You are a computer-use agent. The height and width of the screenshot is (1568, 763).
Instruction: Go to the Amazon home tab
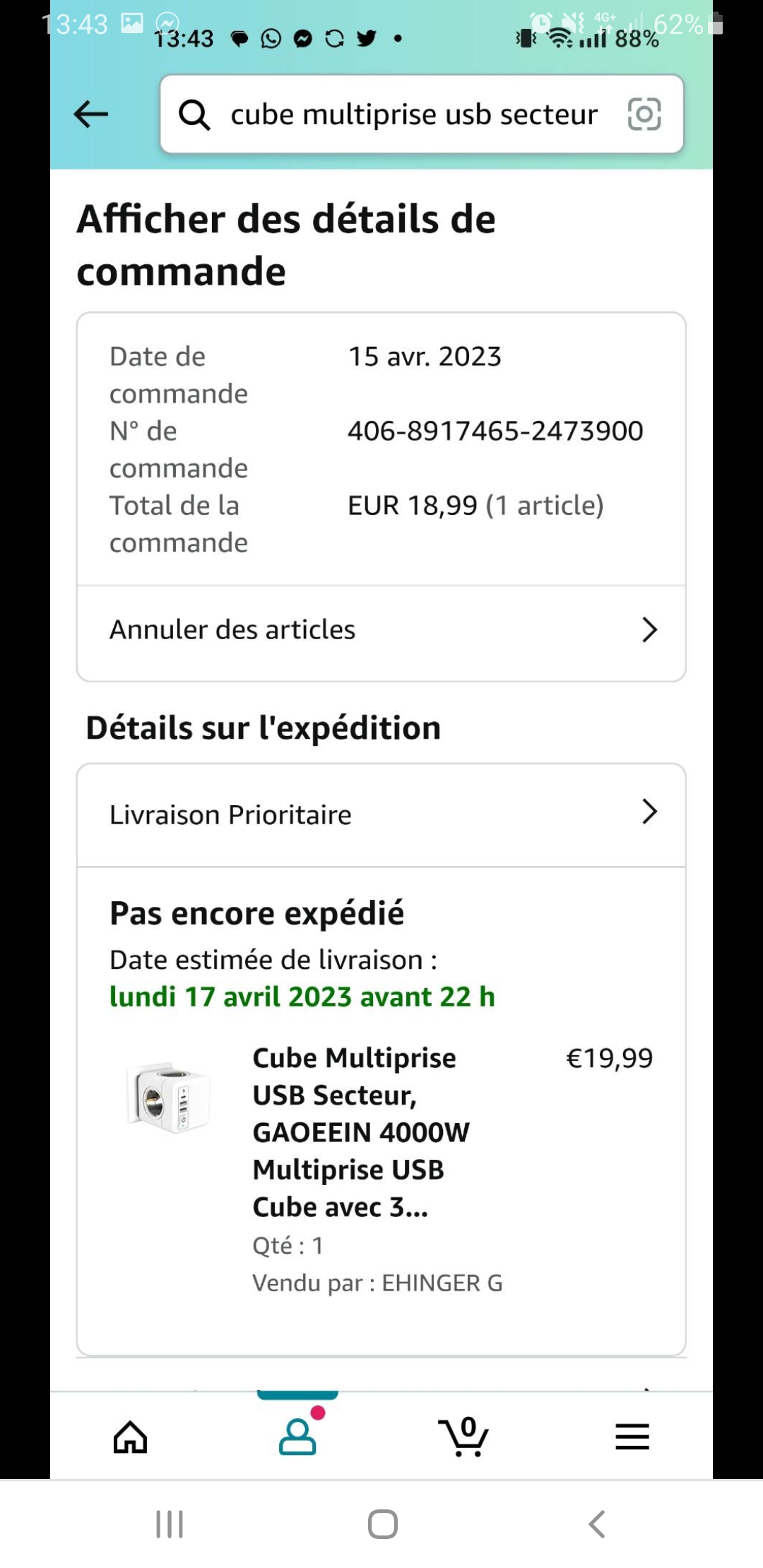click(x=131, y=1437)
